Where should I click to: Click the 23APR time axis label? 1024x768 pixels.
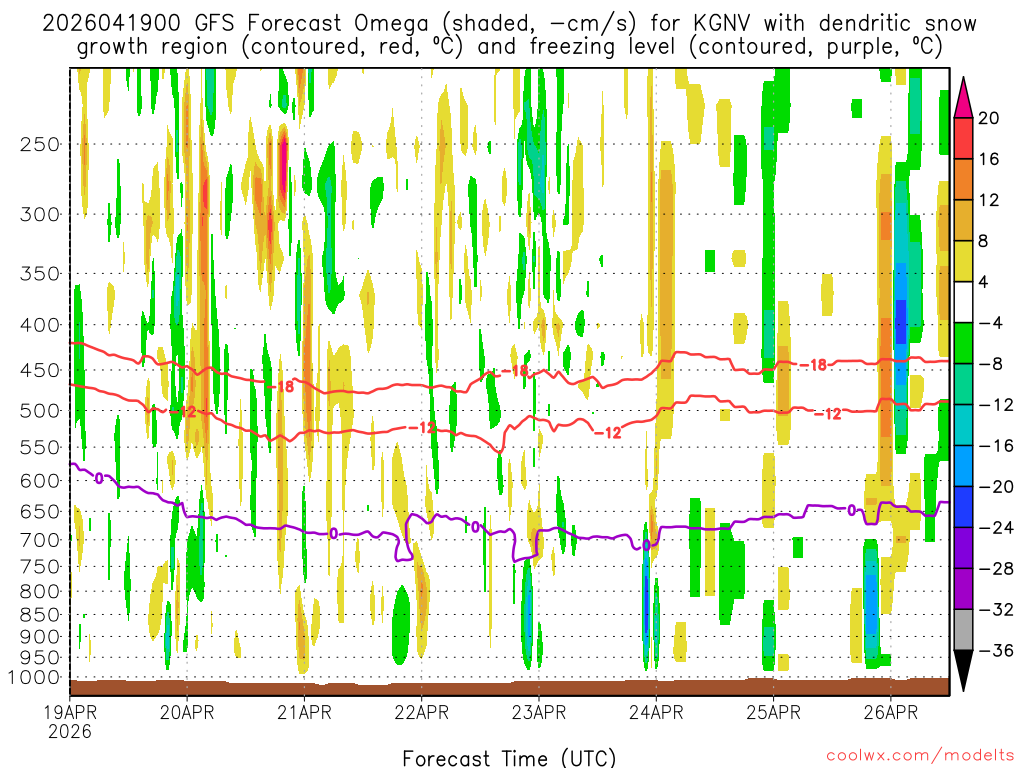(539, 712)
